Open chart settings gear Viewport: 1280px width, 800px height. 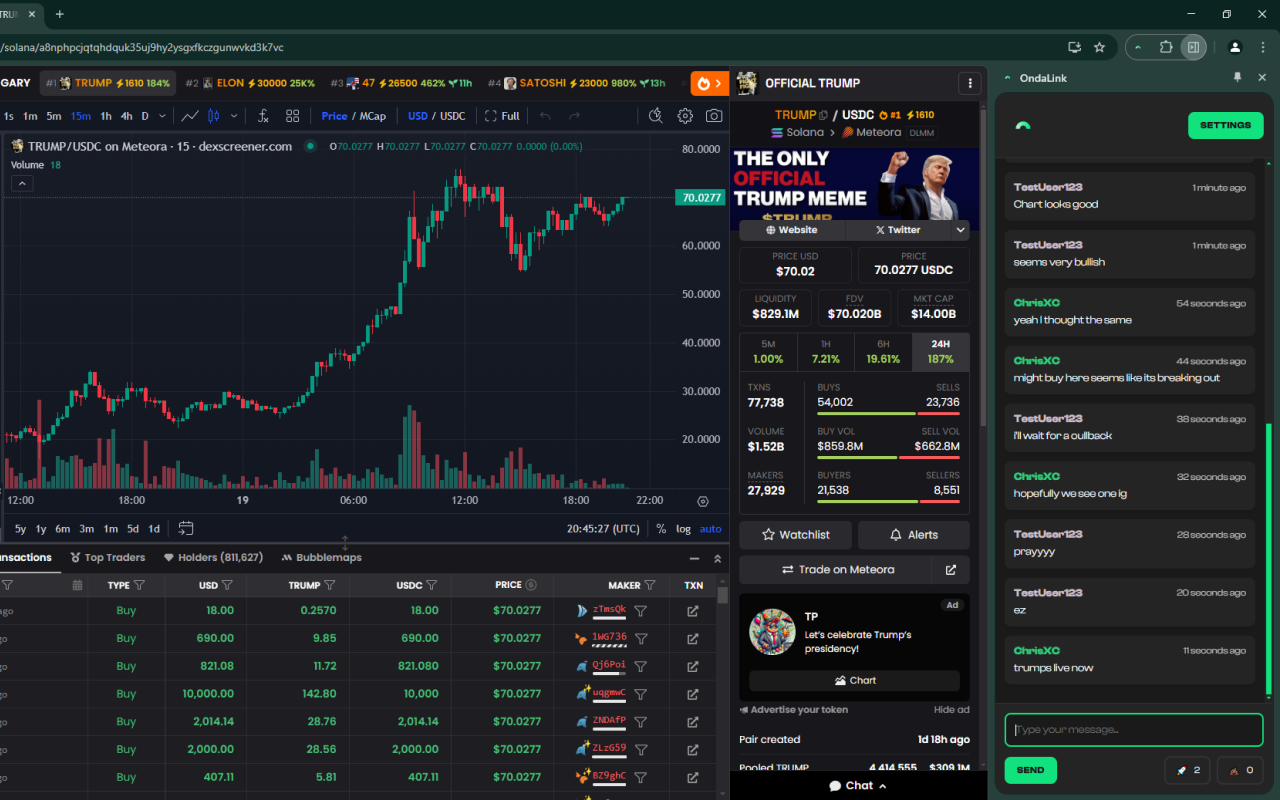[x=685, y=116]
